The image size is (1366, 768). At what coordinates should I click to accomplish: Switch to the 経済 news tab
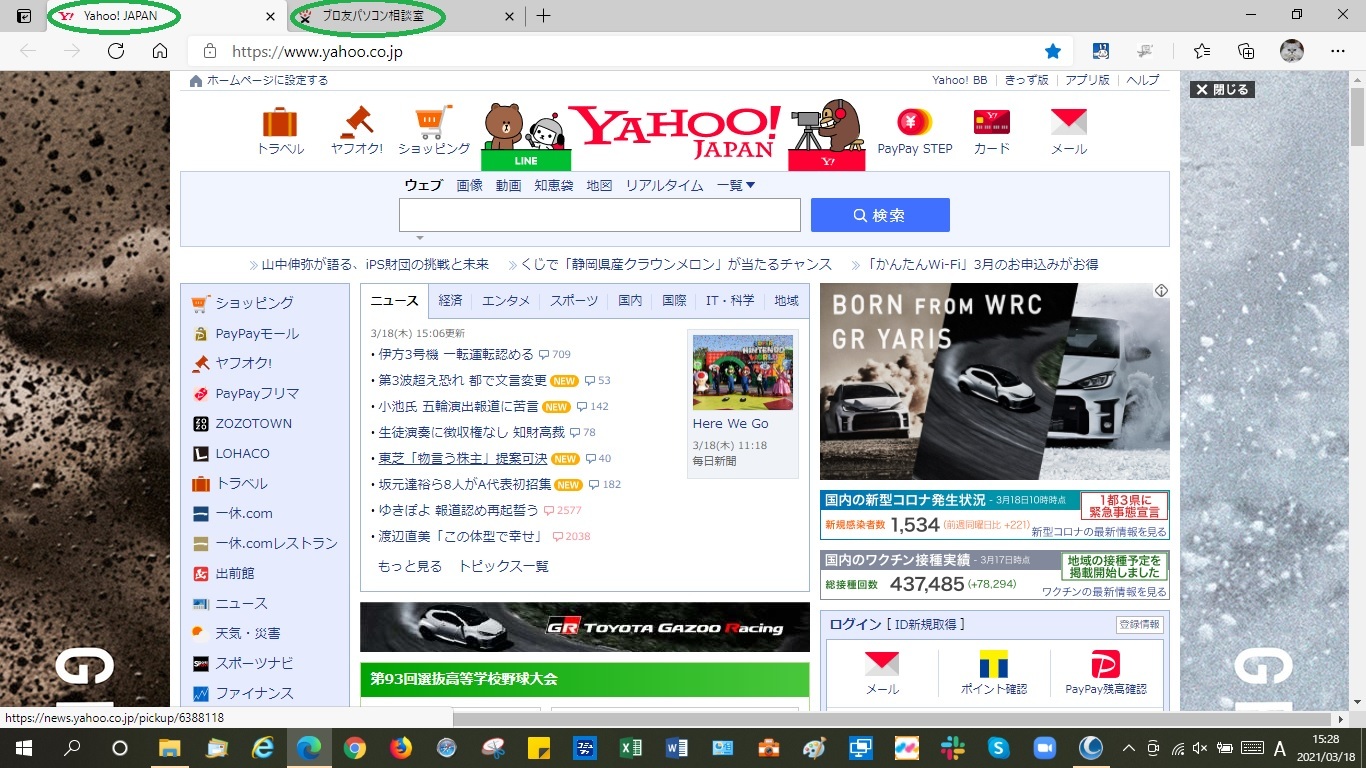point(450,300)
